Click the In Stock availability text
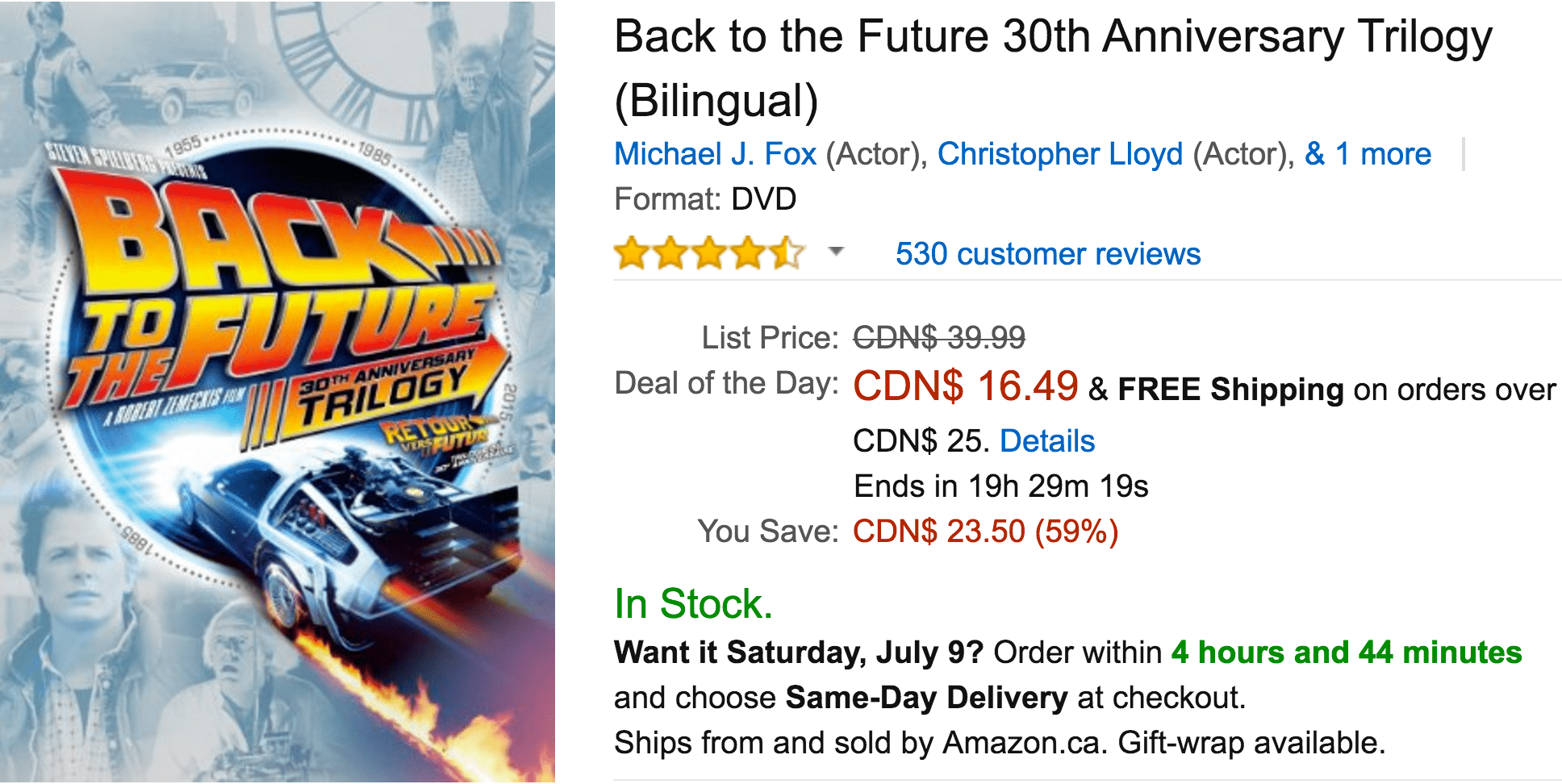This screenshot has width=1562, height=784. click(693, 603)
